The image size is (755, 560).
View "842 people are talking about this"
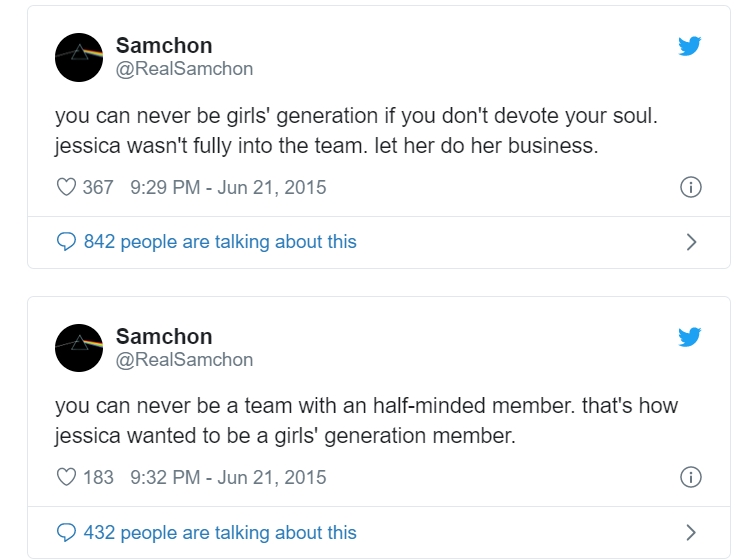220,242
